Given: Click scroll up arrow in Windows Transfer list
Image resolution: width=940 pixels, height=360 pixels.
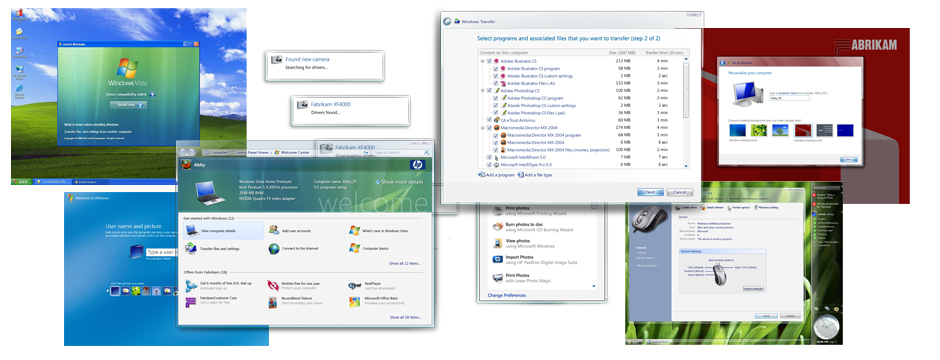Looking at the screenshot, I should pos(686,59).
